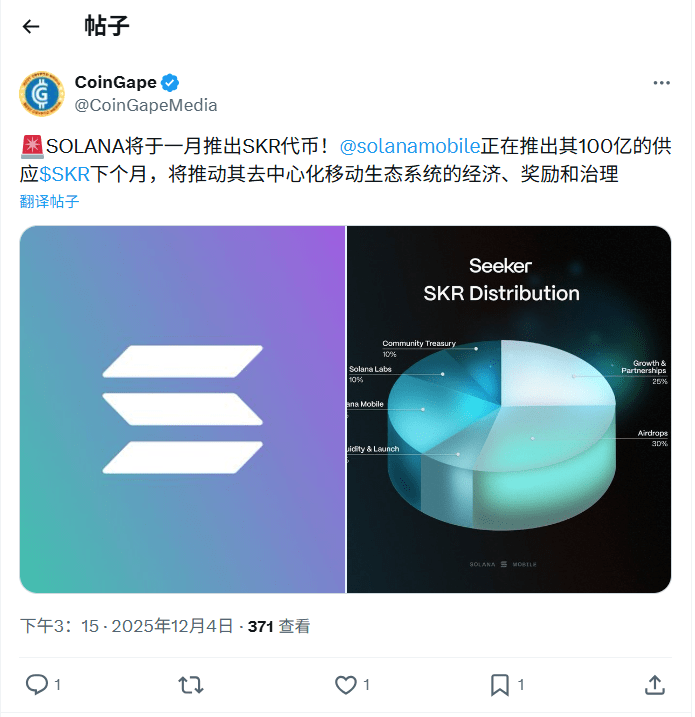Open the Solana logo image
The width and height of the screenshot is (695, 717).
pyautogui.click(x=182, y=409)
